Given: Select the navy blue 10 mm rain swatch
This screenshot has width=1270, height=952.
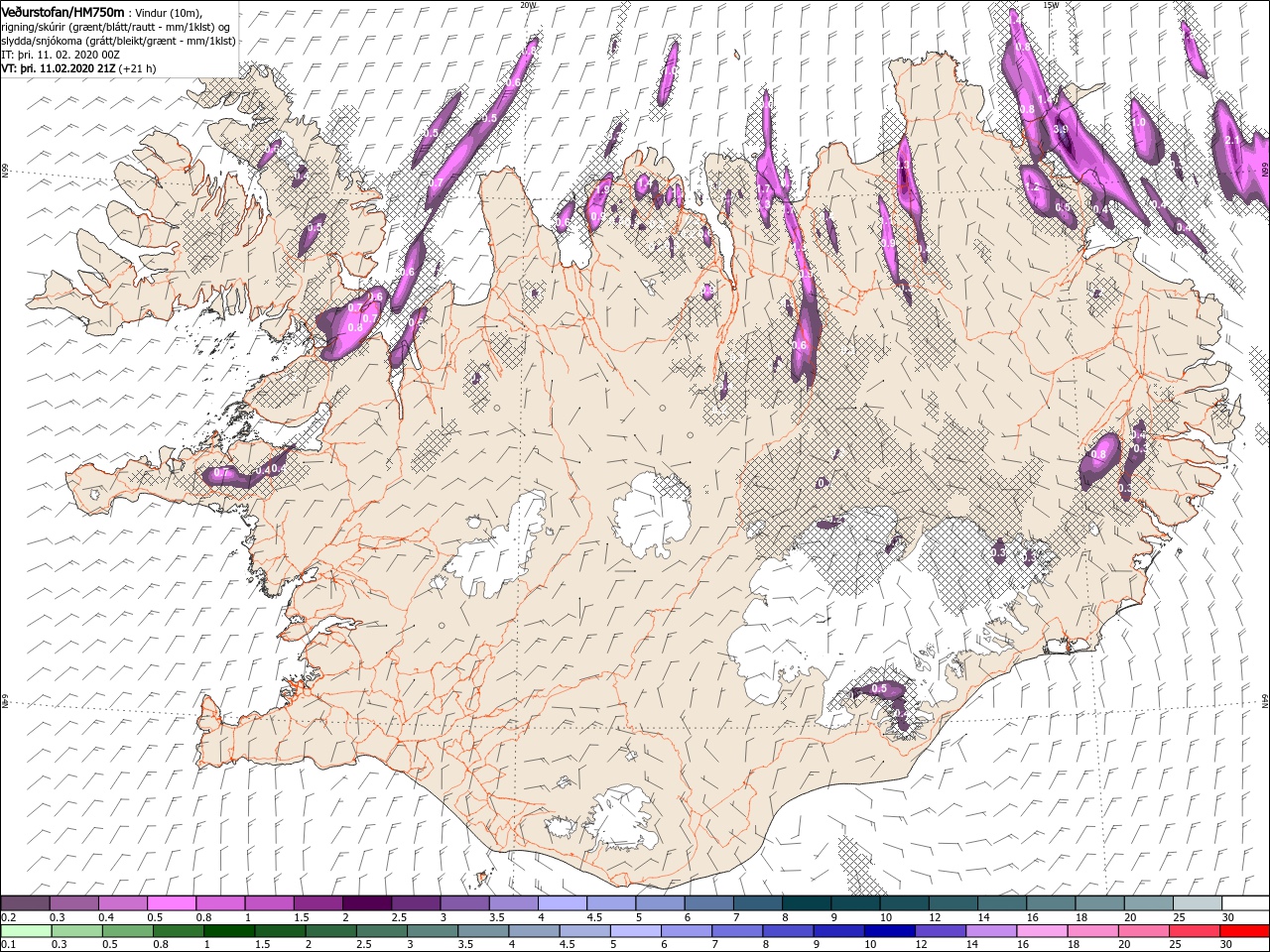Looking at the screenshot, I should (889, 932).
